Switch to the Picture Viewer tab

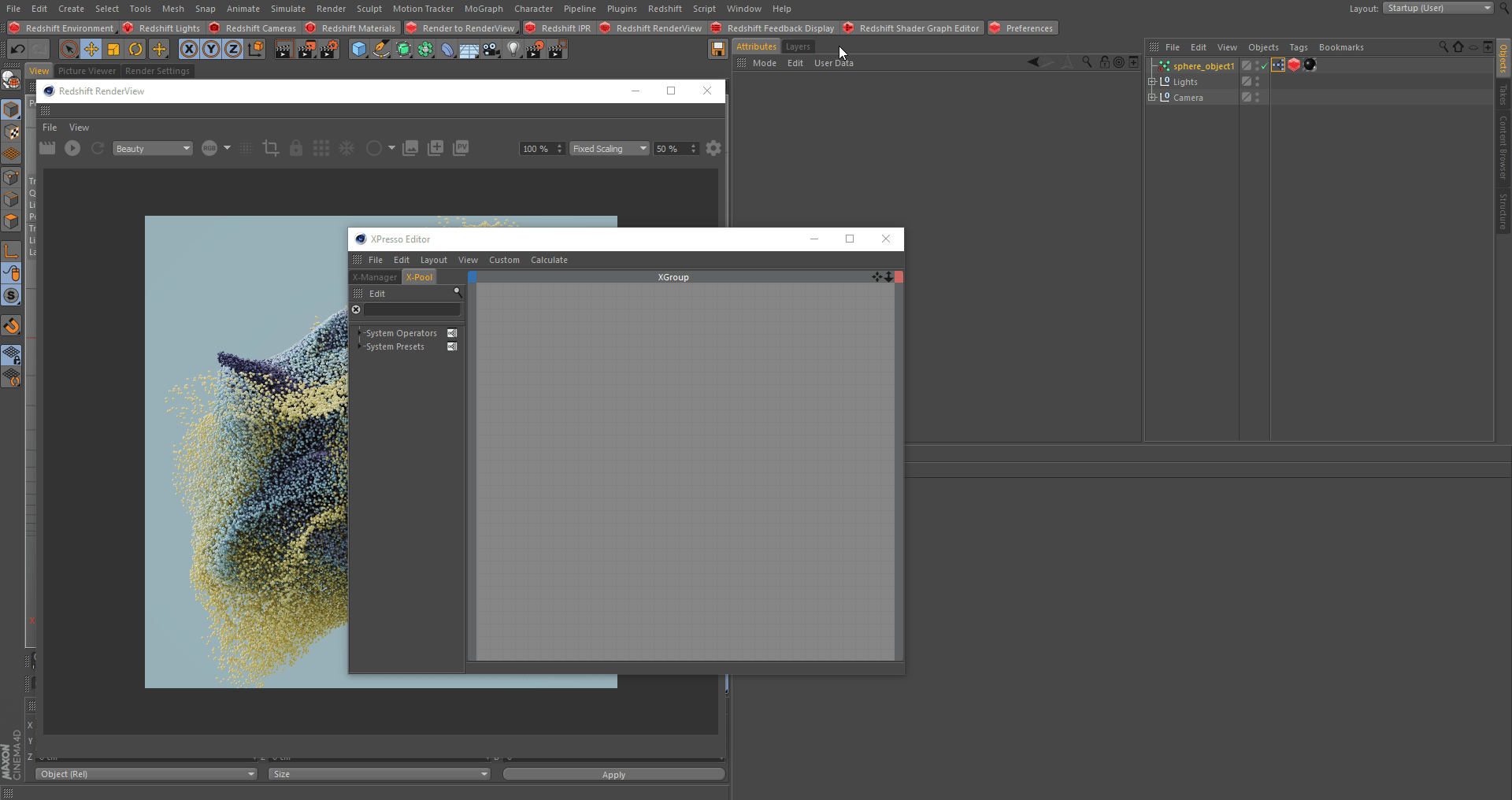point(87,71)
